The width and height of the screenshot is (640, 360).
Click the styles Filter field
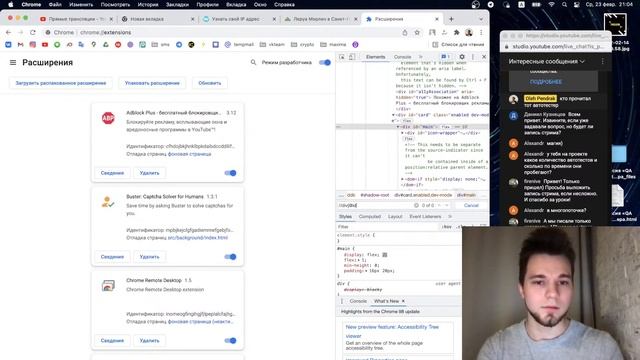388,227
